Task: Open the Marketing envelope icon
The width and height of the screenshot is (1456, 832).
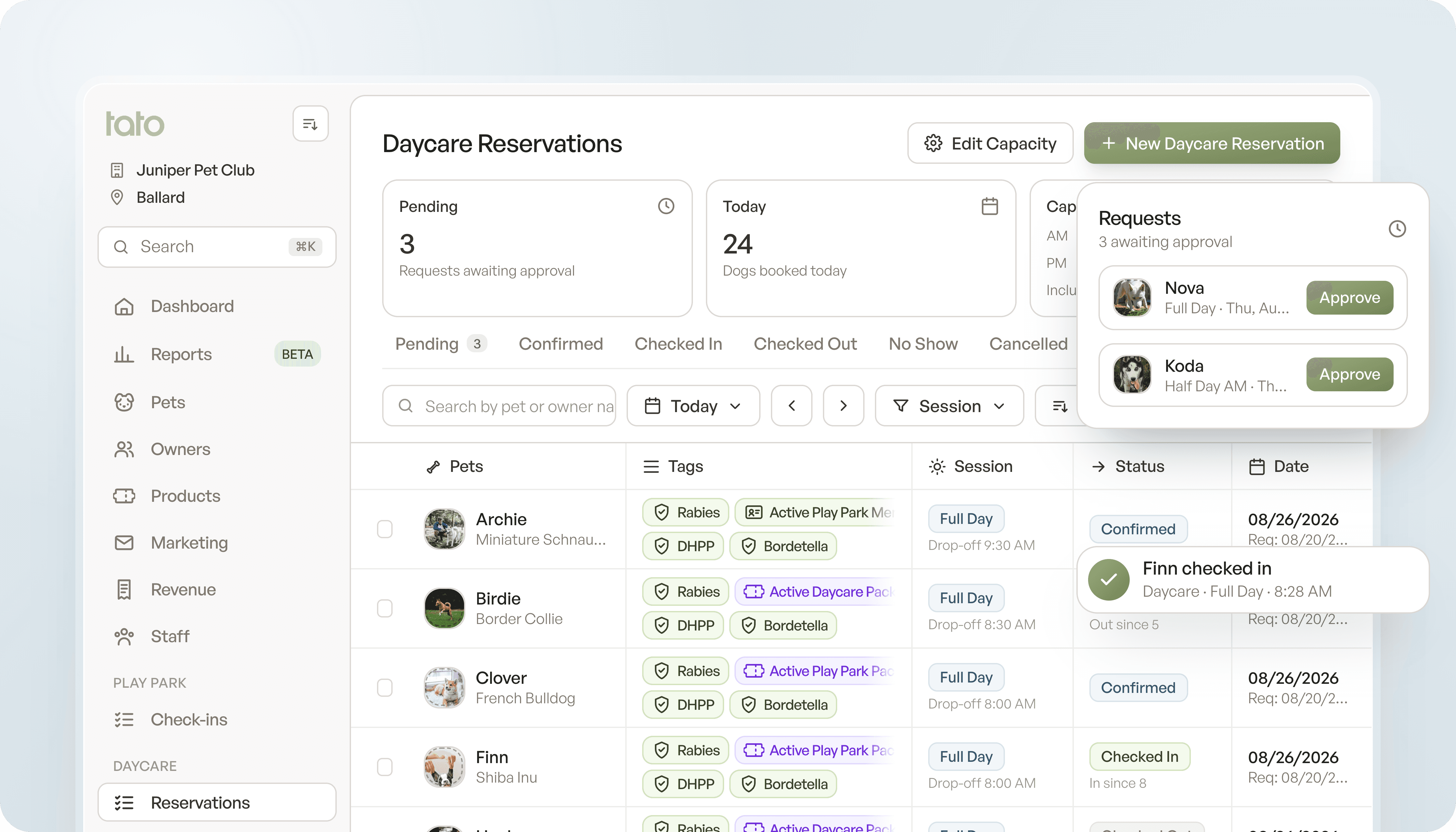Action: [x=124, y=543]
